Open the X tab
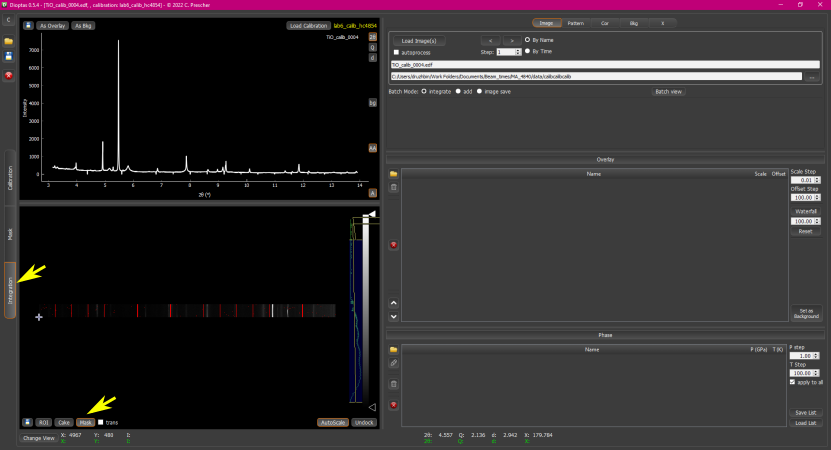This screenshot has height=450, width=831. (x=662, y=23)
